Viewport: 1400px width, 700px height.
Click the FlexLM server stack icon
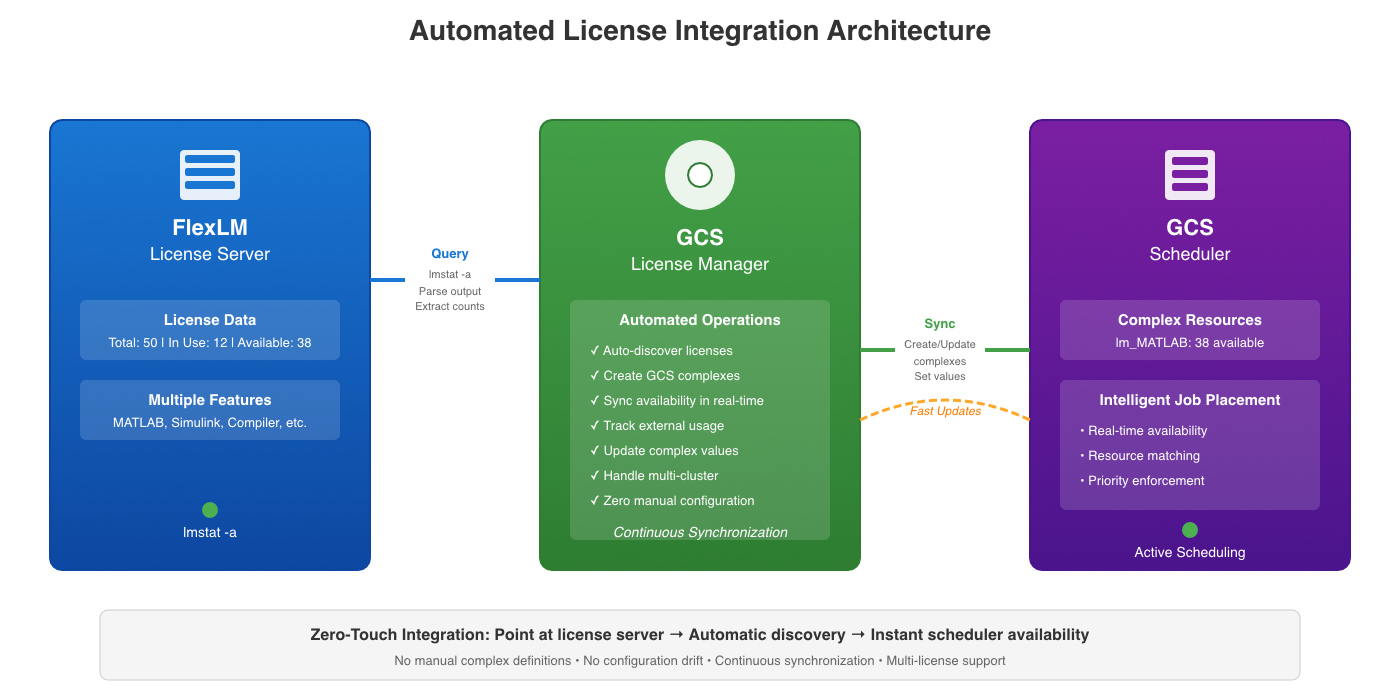[x=210, y=174]
